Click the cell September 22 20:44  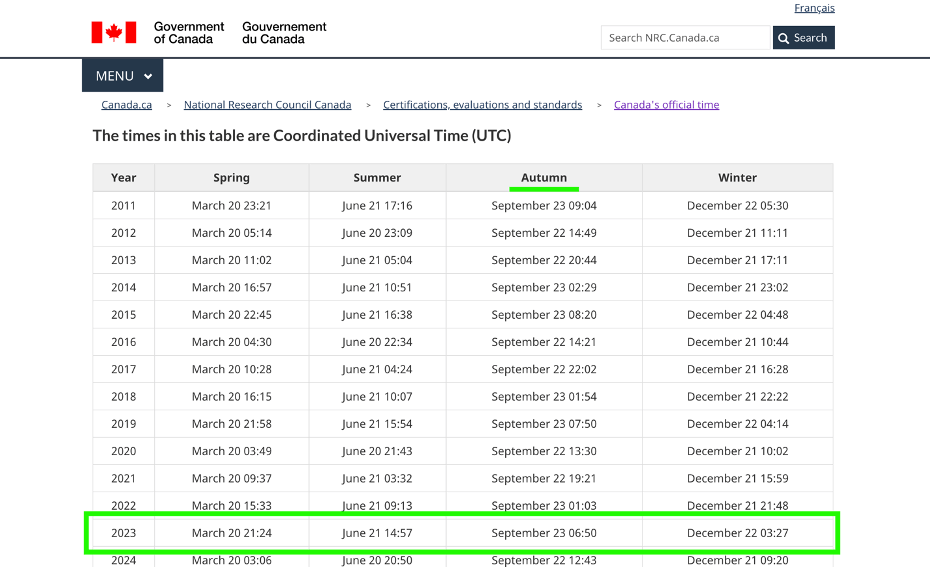click(x=544, y=260)
